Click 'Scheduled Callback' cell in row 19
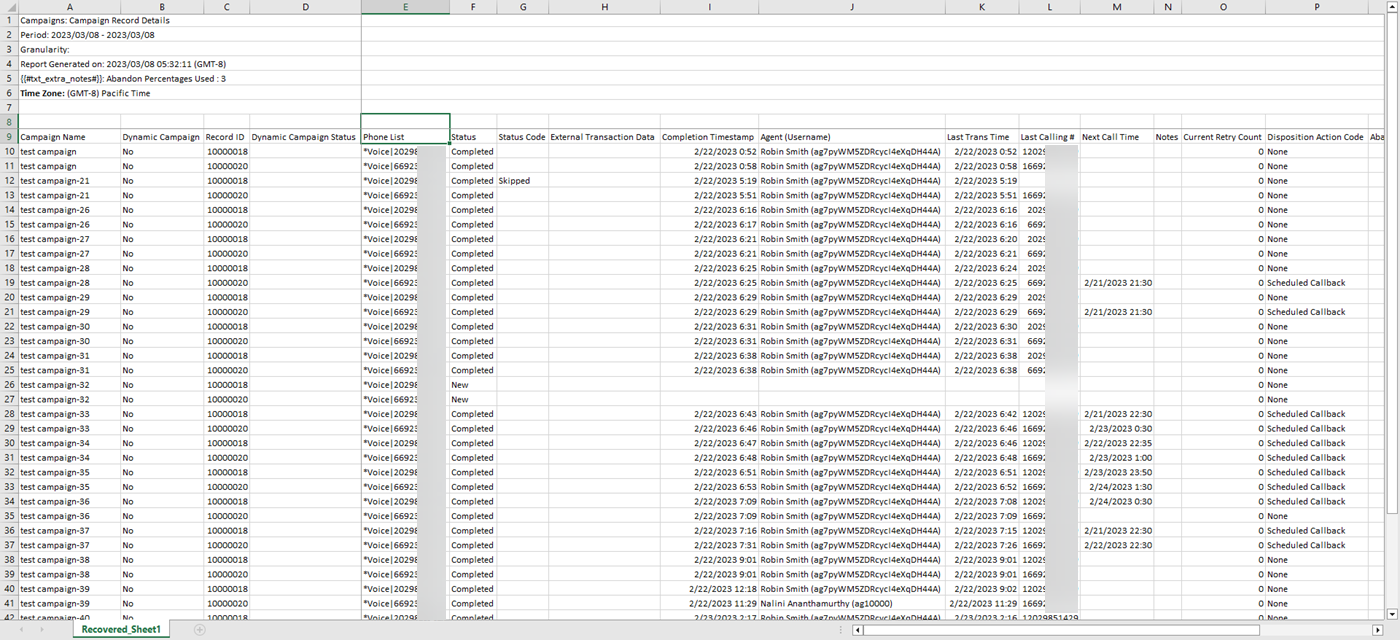The width and height of the screenshot is (1400, 640). (1316, 283)
